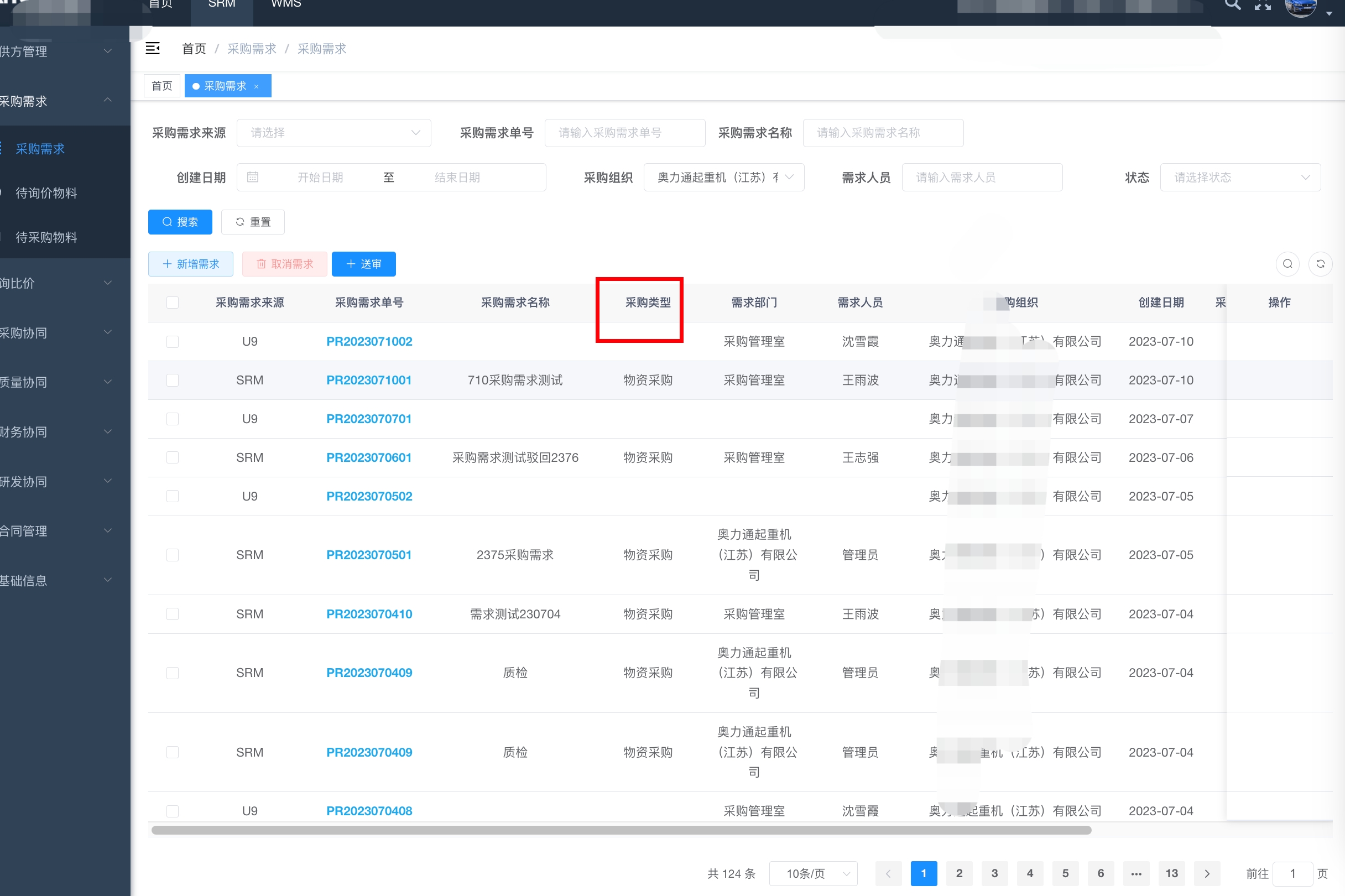The width and height of the screenshot is (1345, 896).
Task: Open request PR2023071002 link
Action: click(369, 342)
